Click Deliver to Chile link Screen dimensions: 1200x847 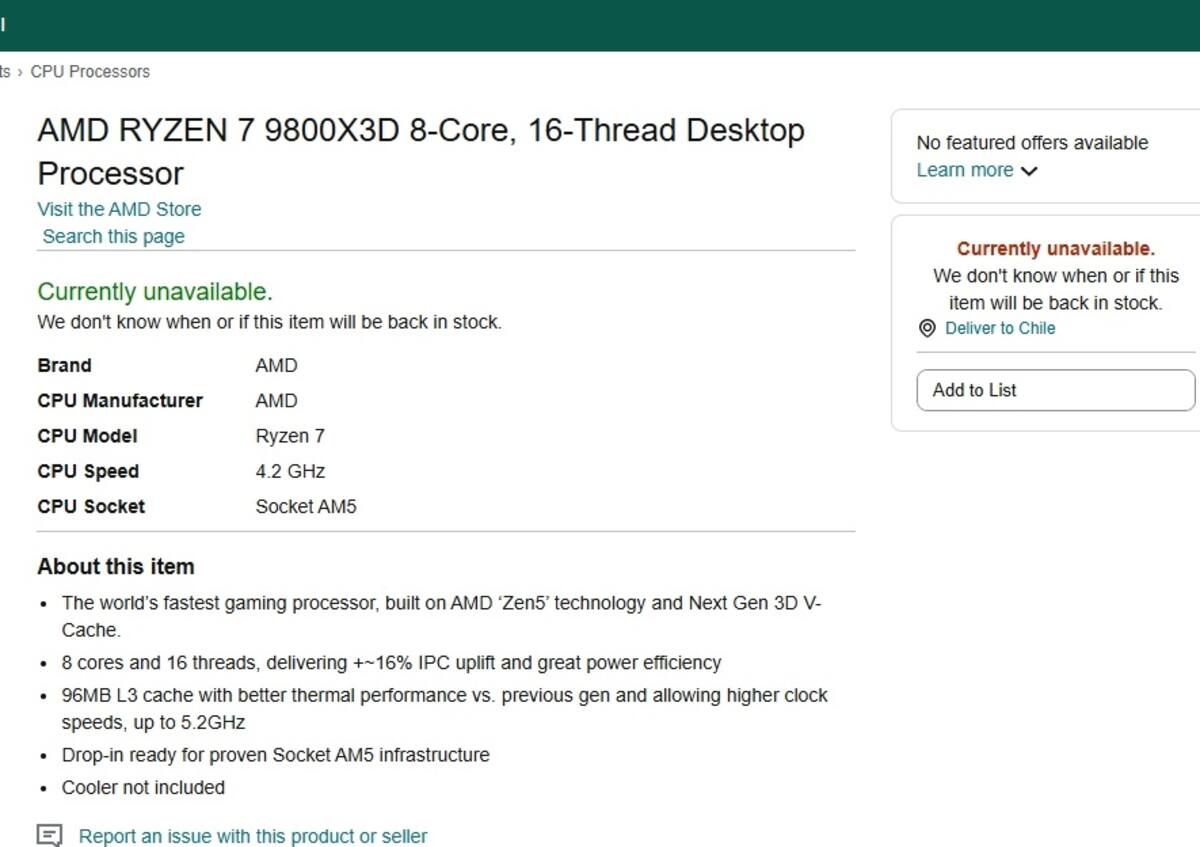click(1000, 328)
